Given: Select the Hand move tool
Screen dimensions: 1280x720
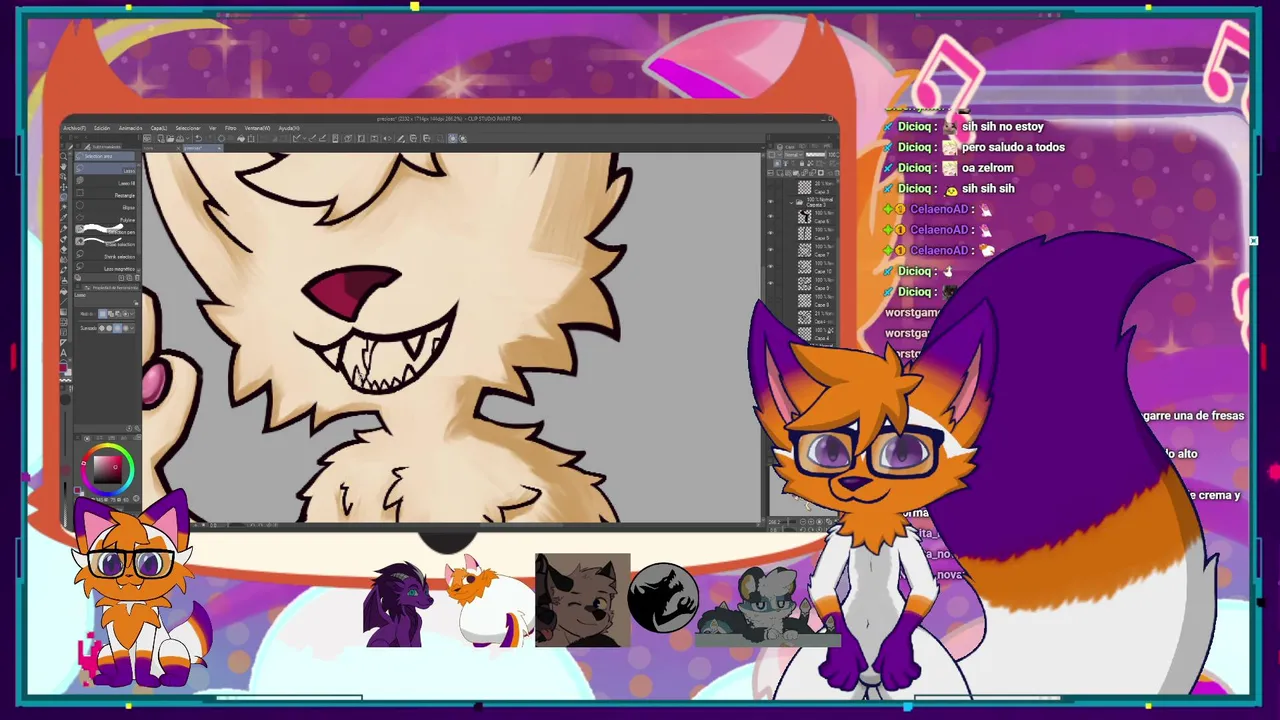Looking at the screenshot, I should point(64,167).
